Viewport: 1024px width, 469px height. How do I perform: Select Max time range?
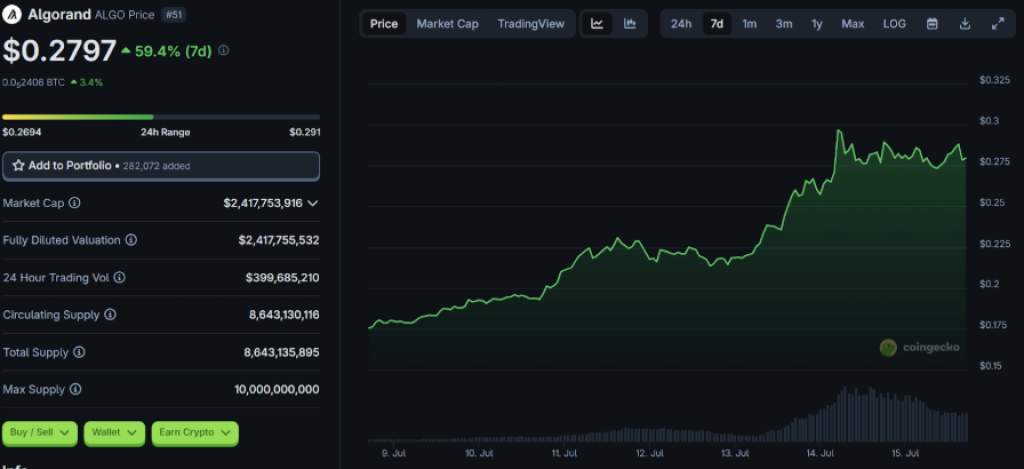pos(852,24)
